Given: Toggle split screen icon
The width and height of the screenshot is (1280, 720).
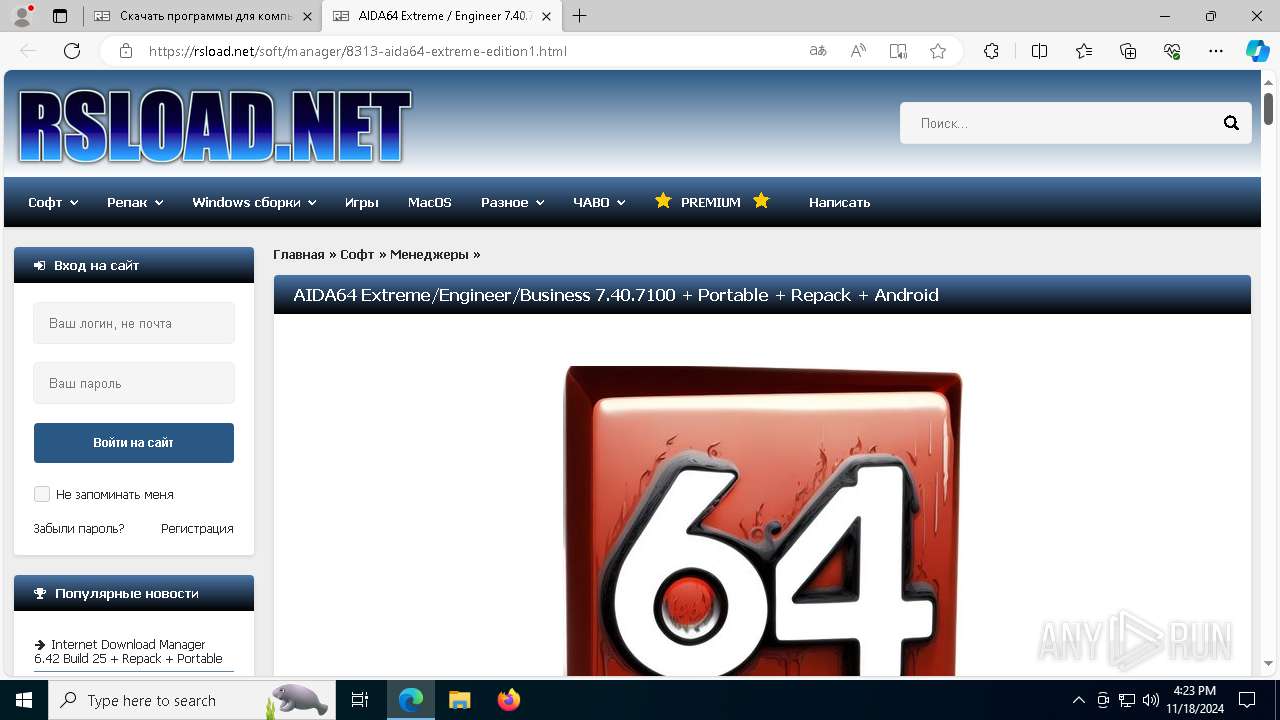Looking at the screenshot, I should click(1039, 51).
